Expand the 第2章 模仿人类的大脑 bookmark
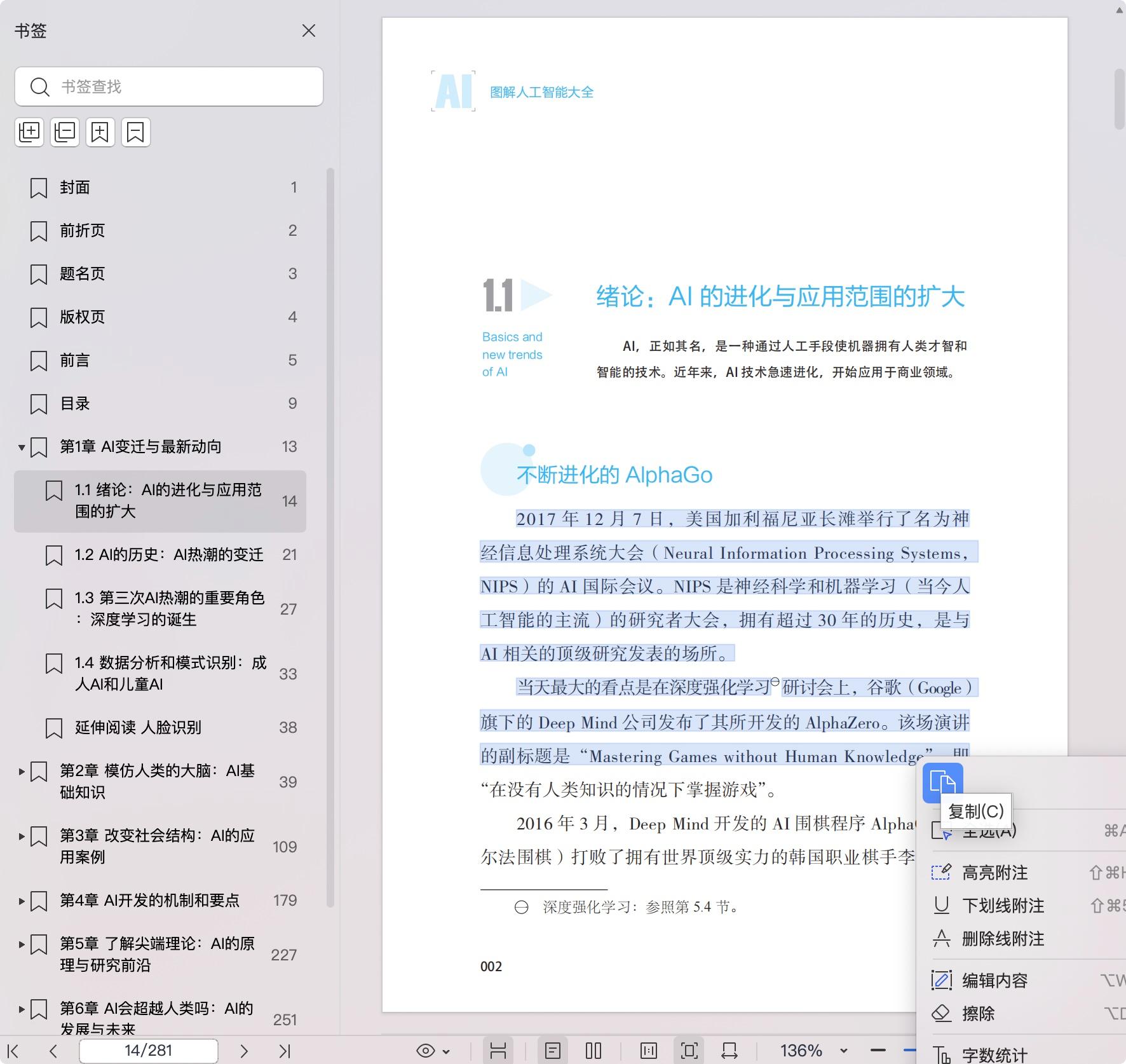This screenshot has width=1126, height=1064. (x=22, y=772)
